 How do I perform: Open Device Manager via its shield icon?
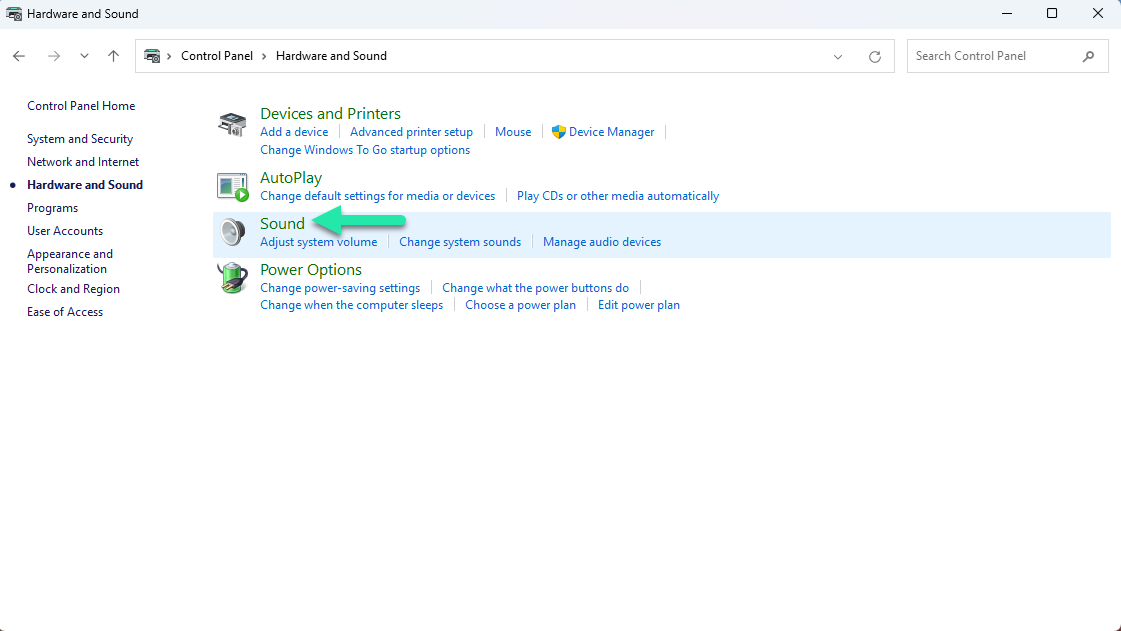click(x=558, y=131)
